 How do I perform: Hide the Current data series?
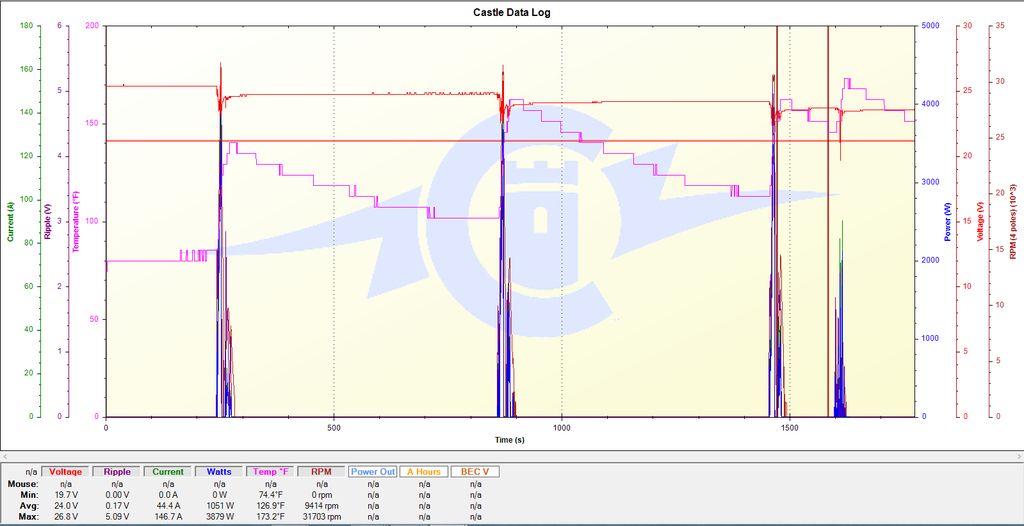click(x=168, y=471)
